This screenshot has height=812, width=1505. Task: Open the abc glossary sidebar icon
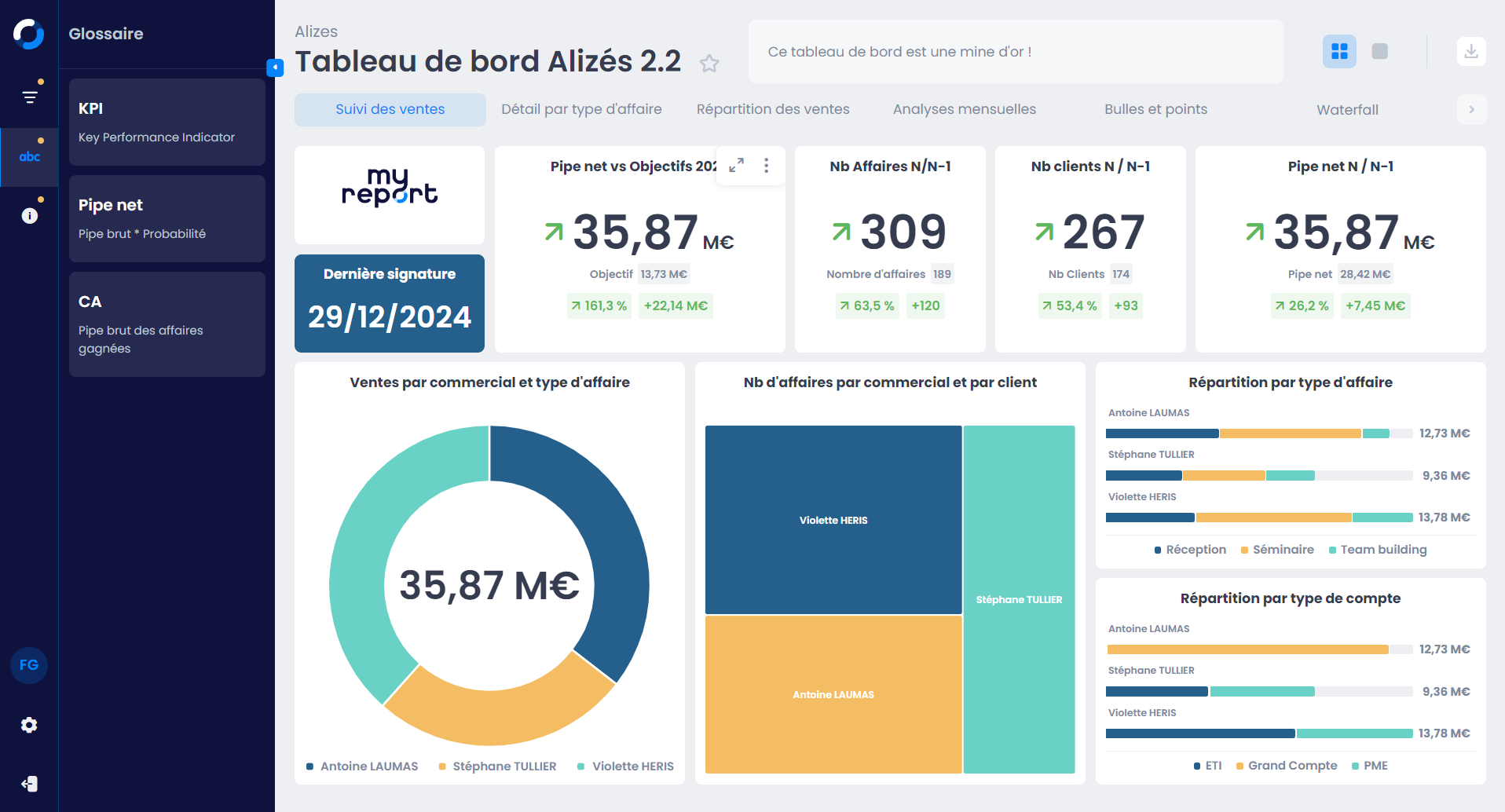pos(30,157)
